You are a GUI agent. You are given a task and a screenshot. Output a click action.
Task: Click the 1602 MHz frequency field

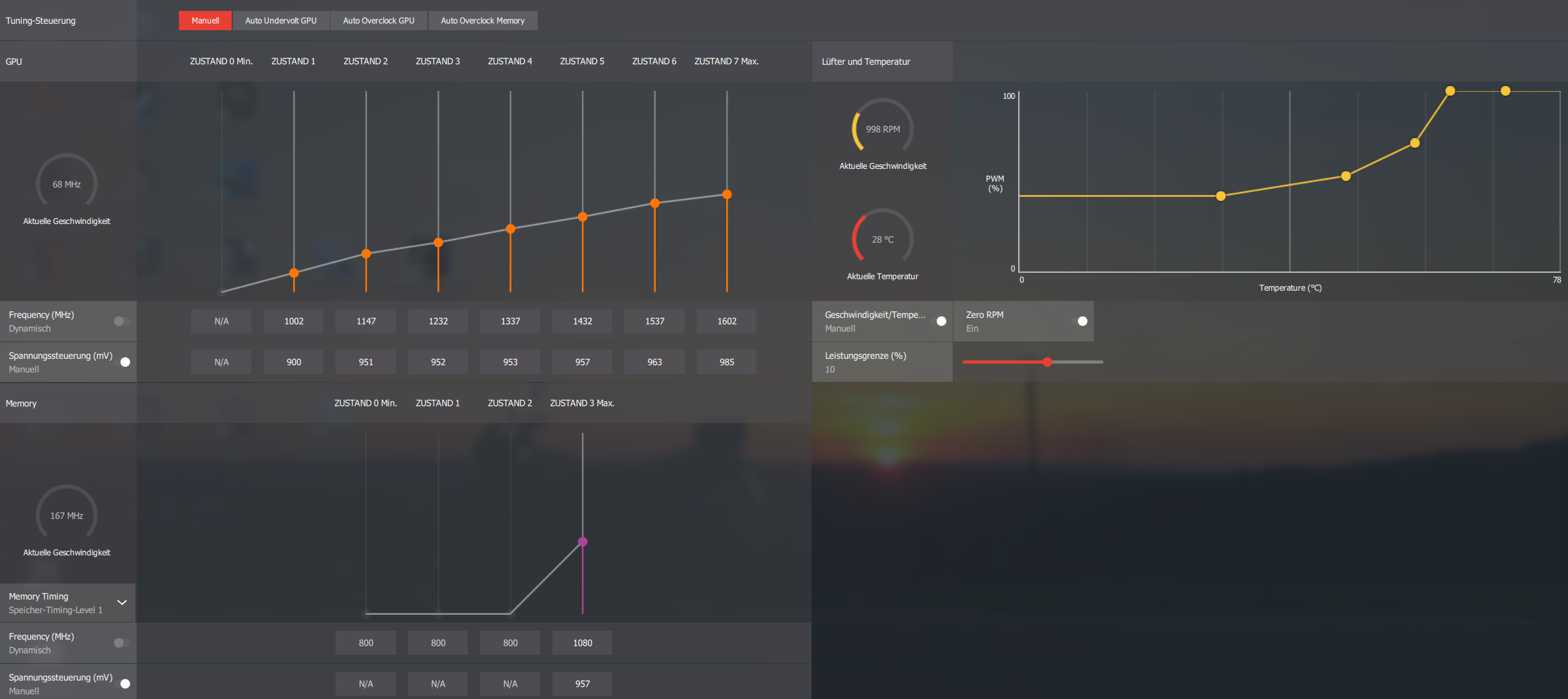726,321
